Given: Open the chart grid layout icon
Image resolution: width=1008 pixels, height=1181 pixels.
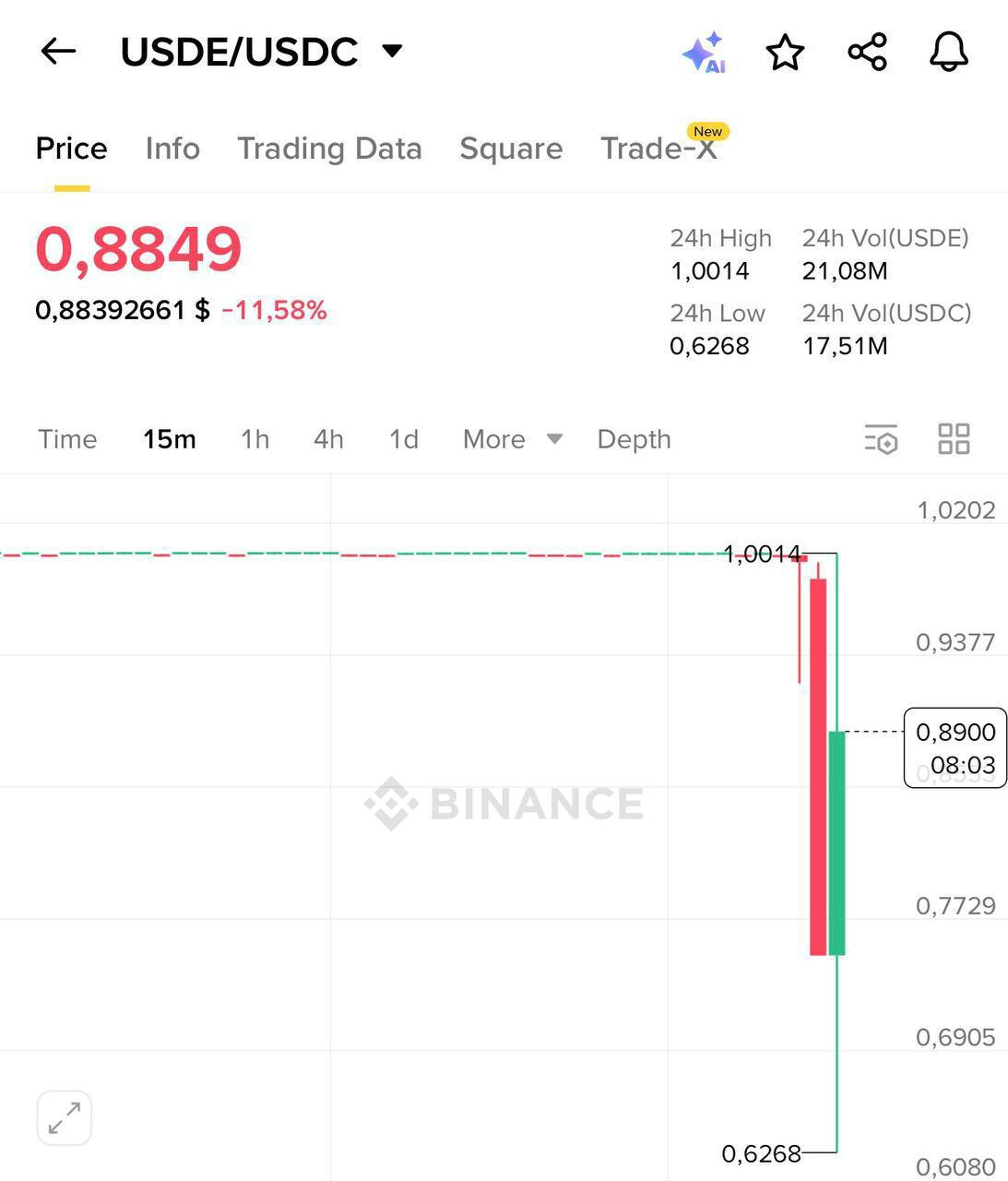Looking at the screenshot, I should [954, 439].
